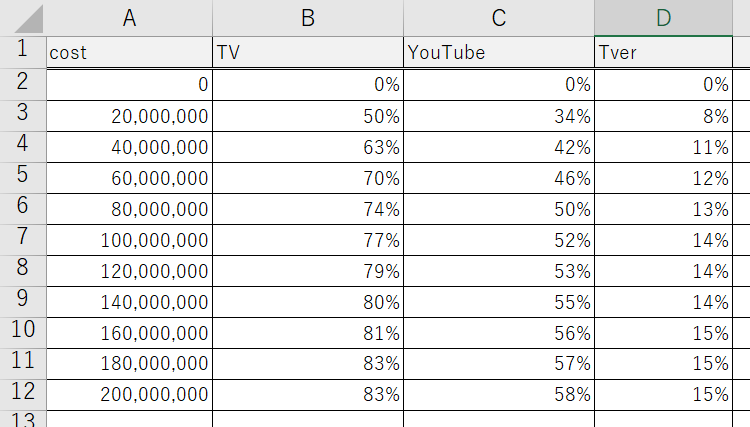Screen dimensions: 750x427
Task: Select cell containing 20,000,000
Action: pos(129,116)
